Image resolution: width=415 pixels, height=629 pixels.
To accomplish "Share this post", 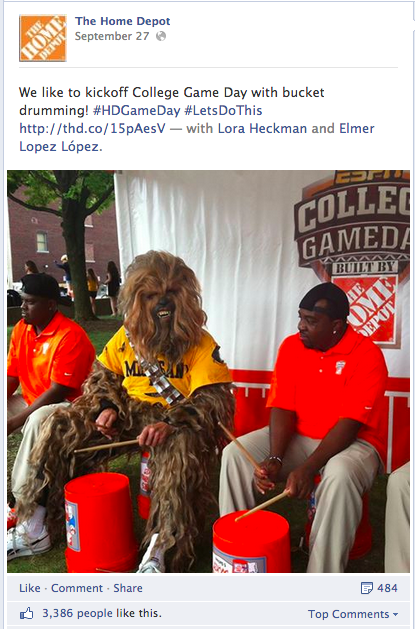I will [x=128, y=588].
